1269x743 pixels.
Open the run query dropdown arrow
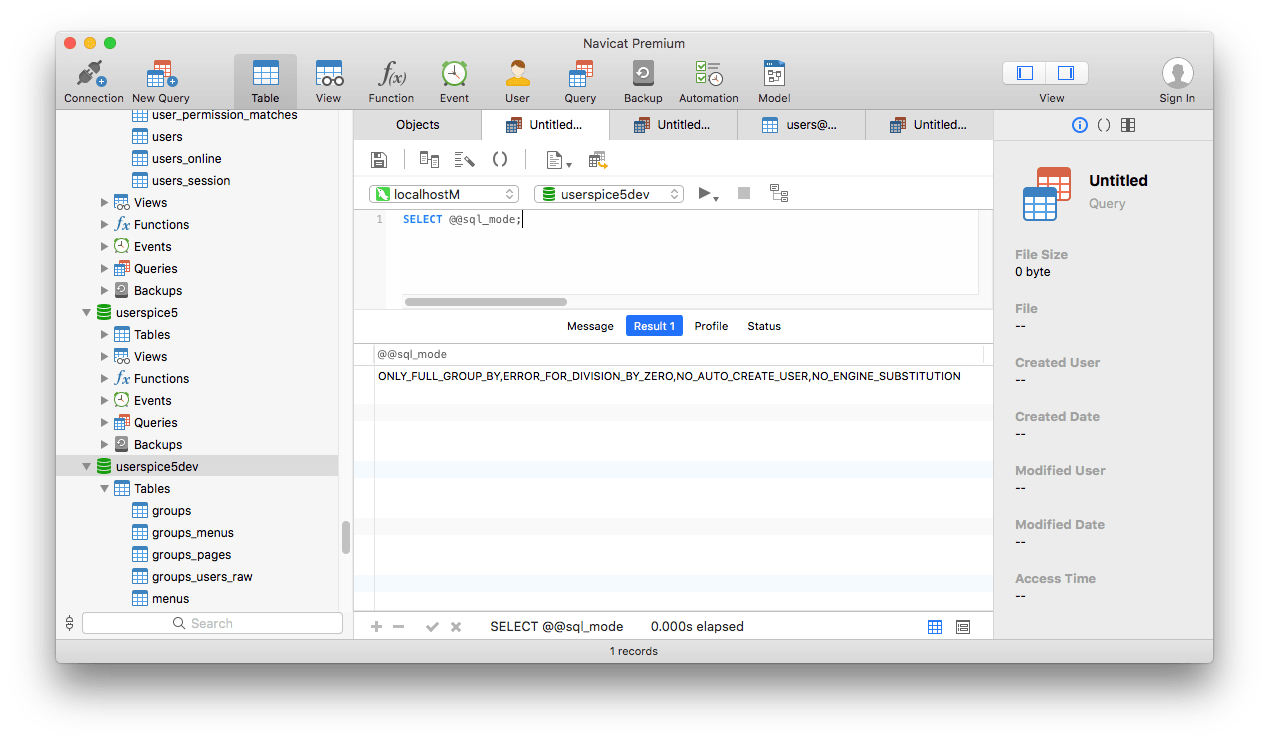[716, 197]
